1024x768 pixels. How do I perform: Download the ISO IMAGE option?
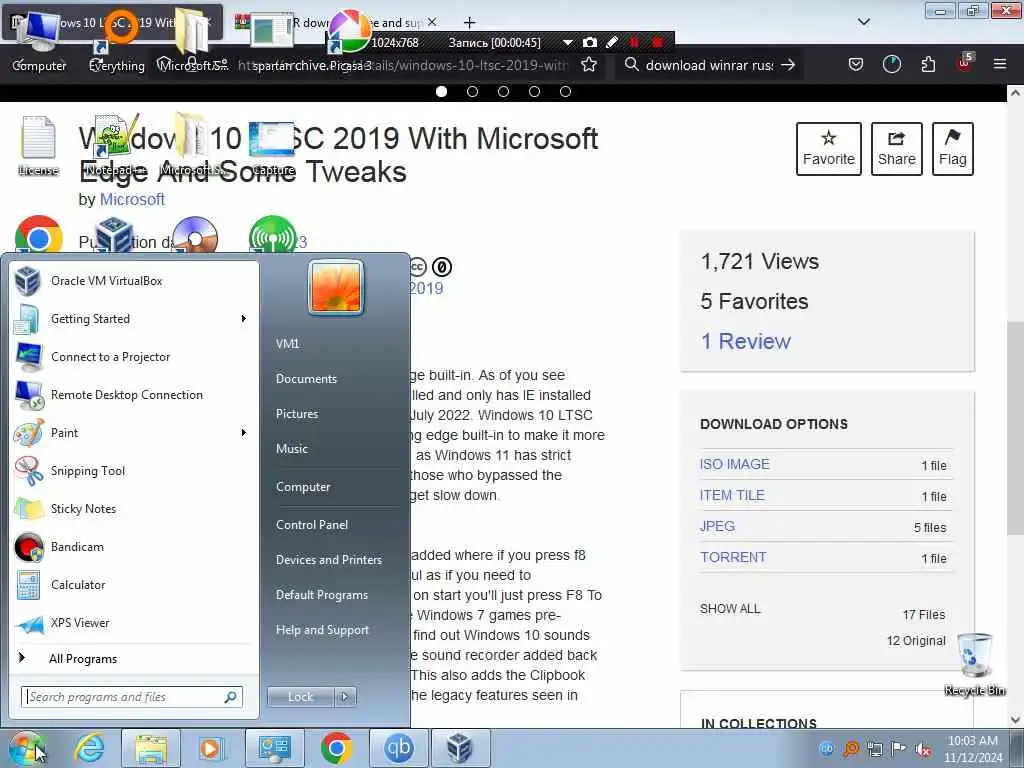coord(735,464)
